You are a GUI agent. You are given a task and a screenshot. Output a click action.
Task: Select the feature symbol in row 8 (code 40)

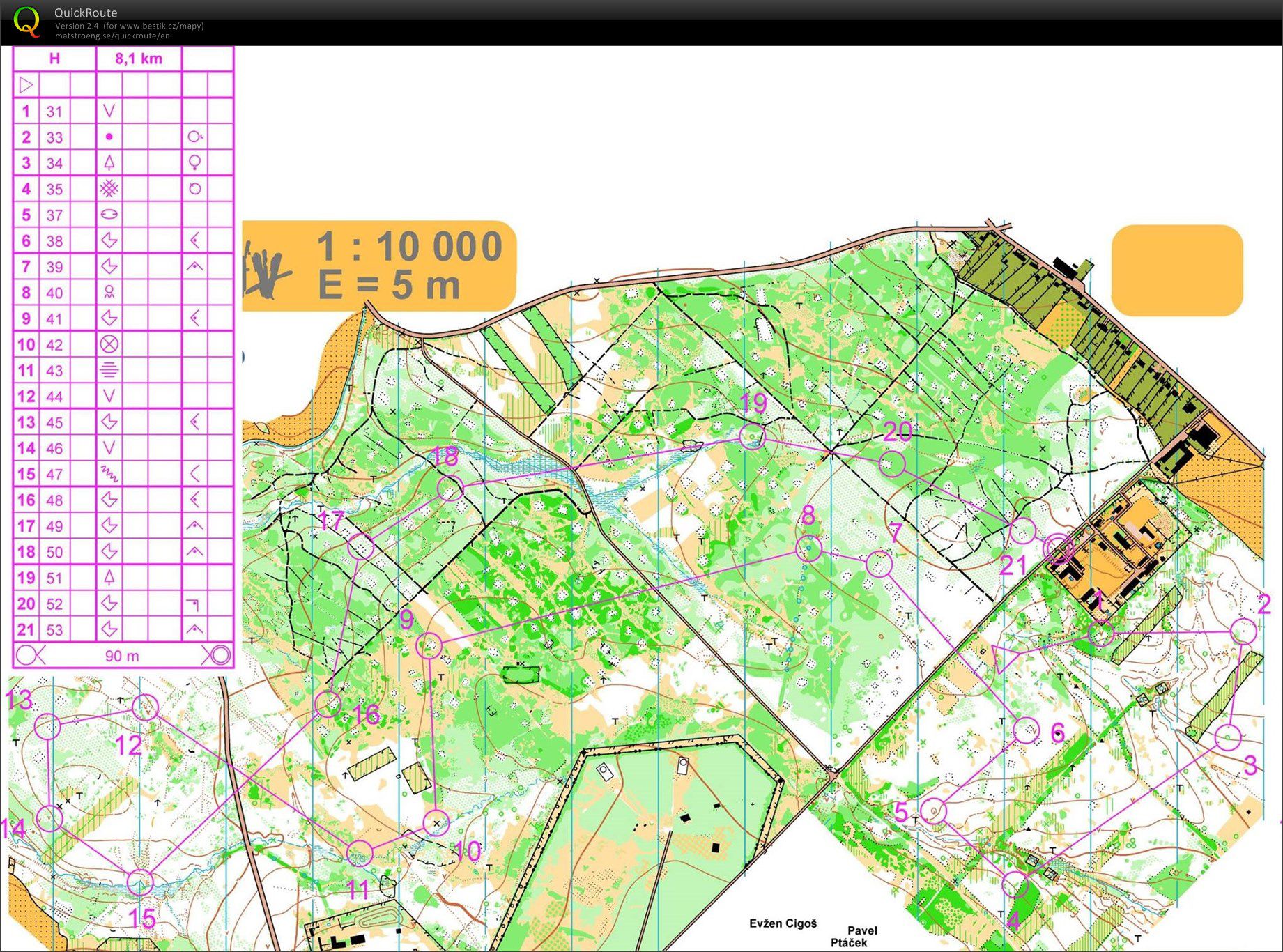click(x=109, y=292)
